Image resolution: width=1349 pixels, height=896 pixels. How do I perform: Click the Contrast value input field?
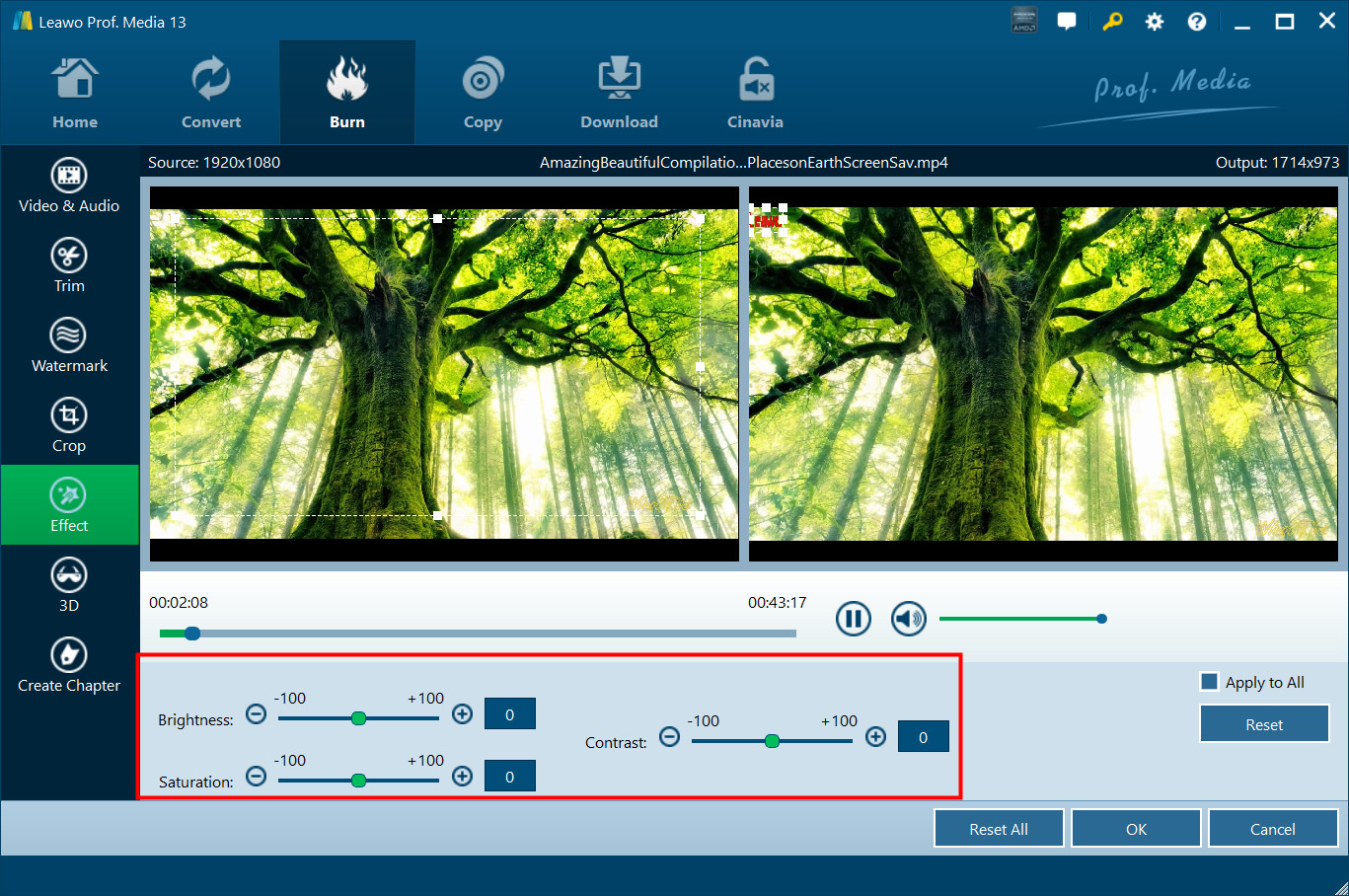923,737
